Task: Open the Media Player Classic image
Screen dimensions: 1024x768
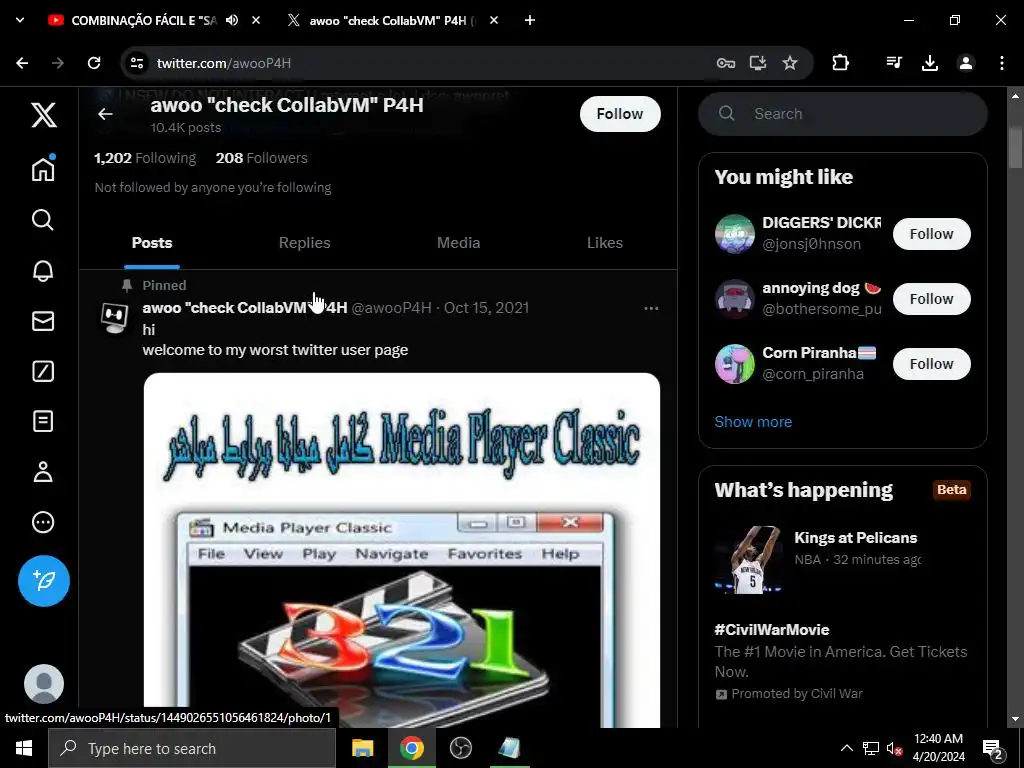Action: (x=402, y=550)
